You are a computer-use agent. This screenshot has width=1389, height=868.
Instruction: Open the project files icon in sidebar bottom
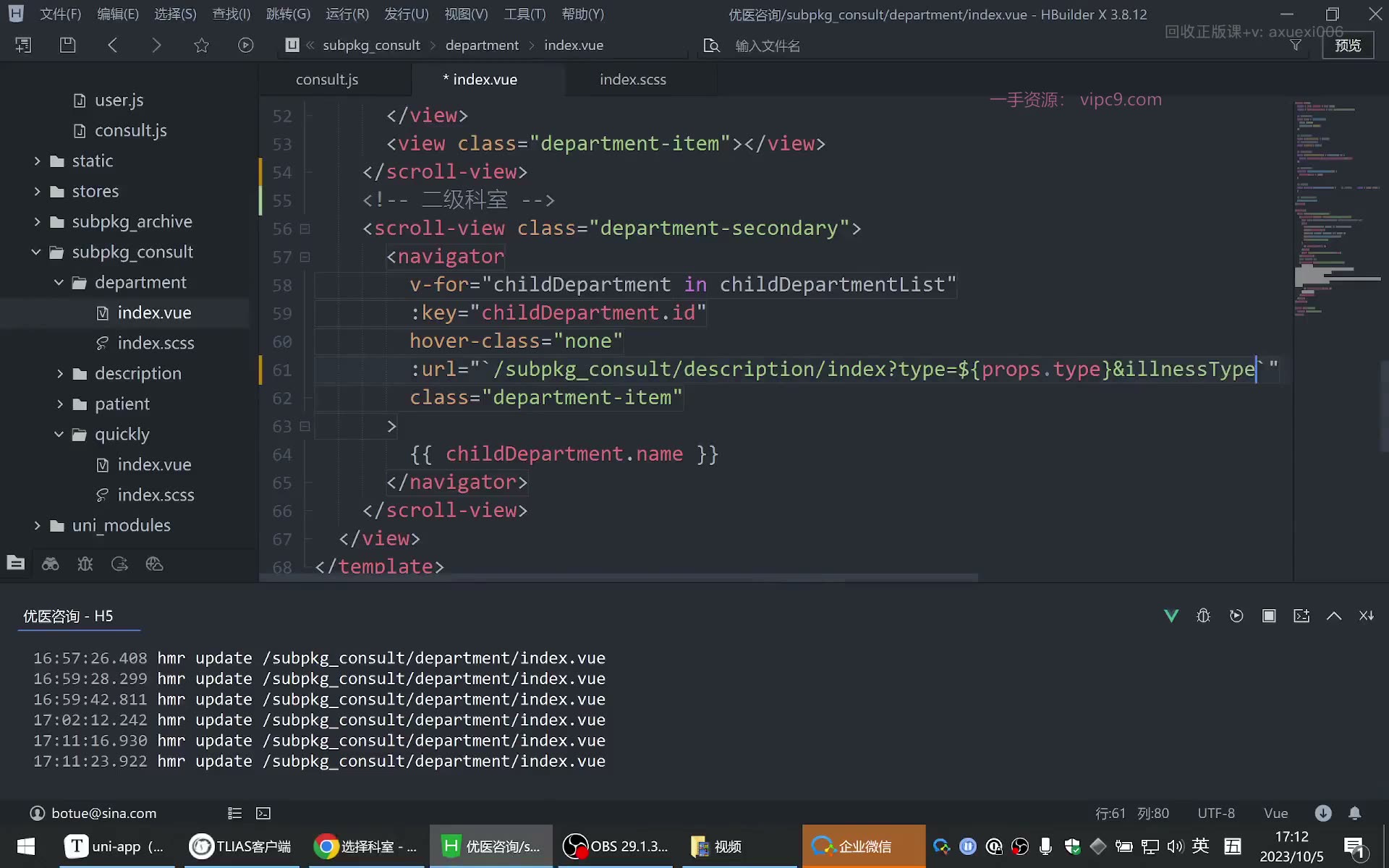click(x=16, y=563)
